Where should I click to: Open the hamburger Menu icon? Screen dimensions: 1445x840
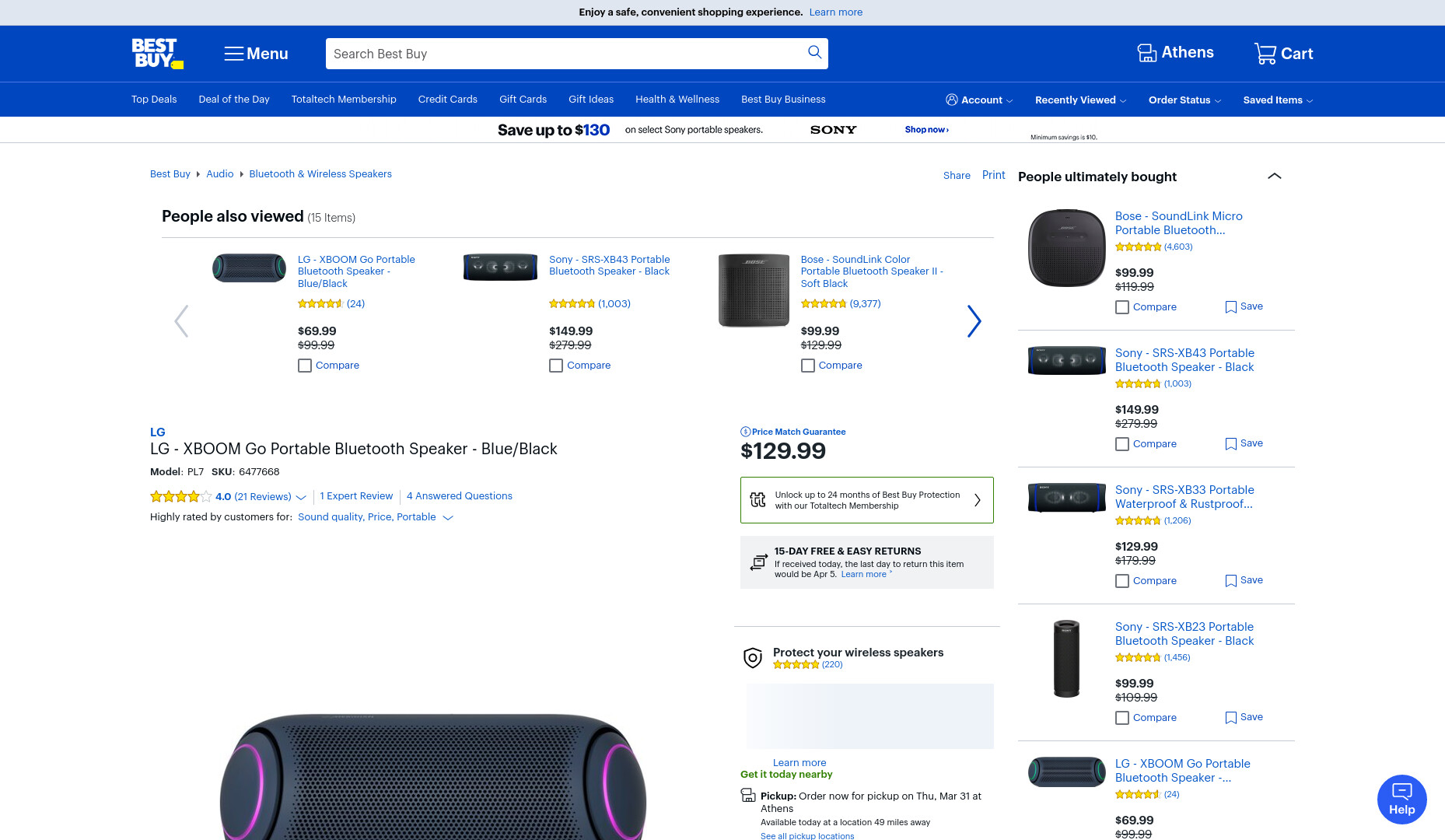point(234,54)
